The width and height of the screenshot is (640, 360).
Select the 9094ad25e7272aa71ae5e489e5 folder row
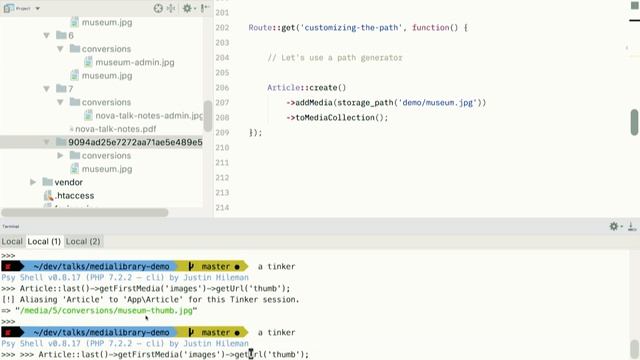click(101, 142)
